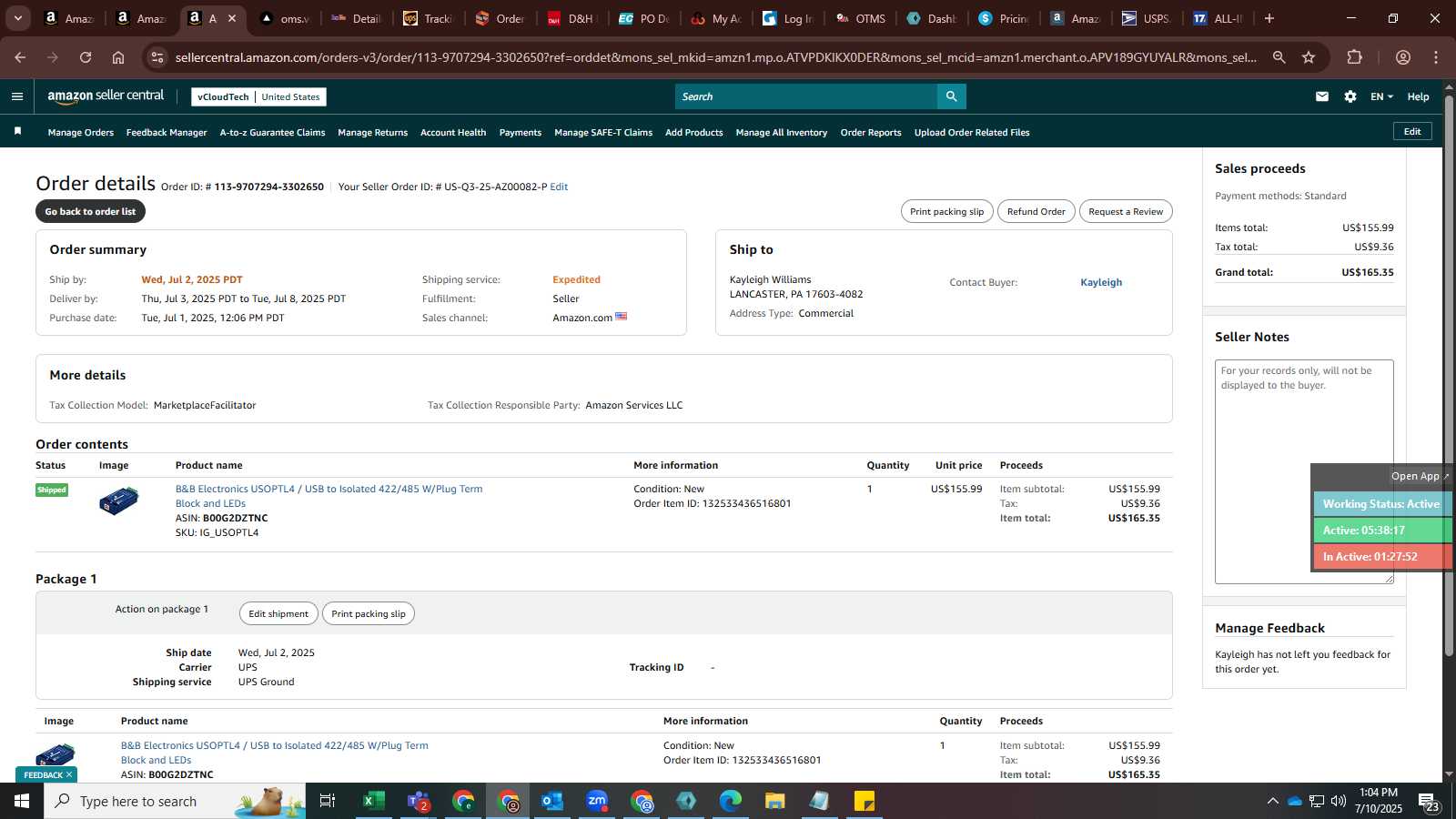
Task: Click the Amazon Seller Central logo
Action: pyautogui.click(x=106, y=96)
